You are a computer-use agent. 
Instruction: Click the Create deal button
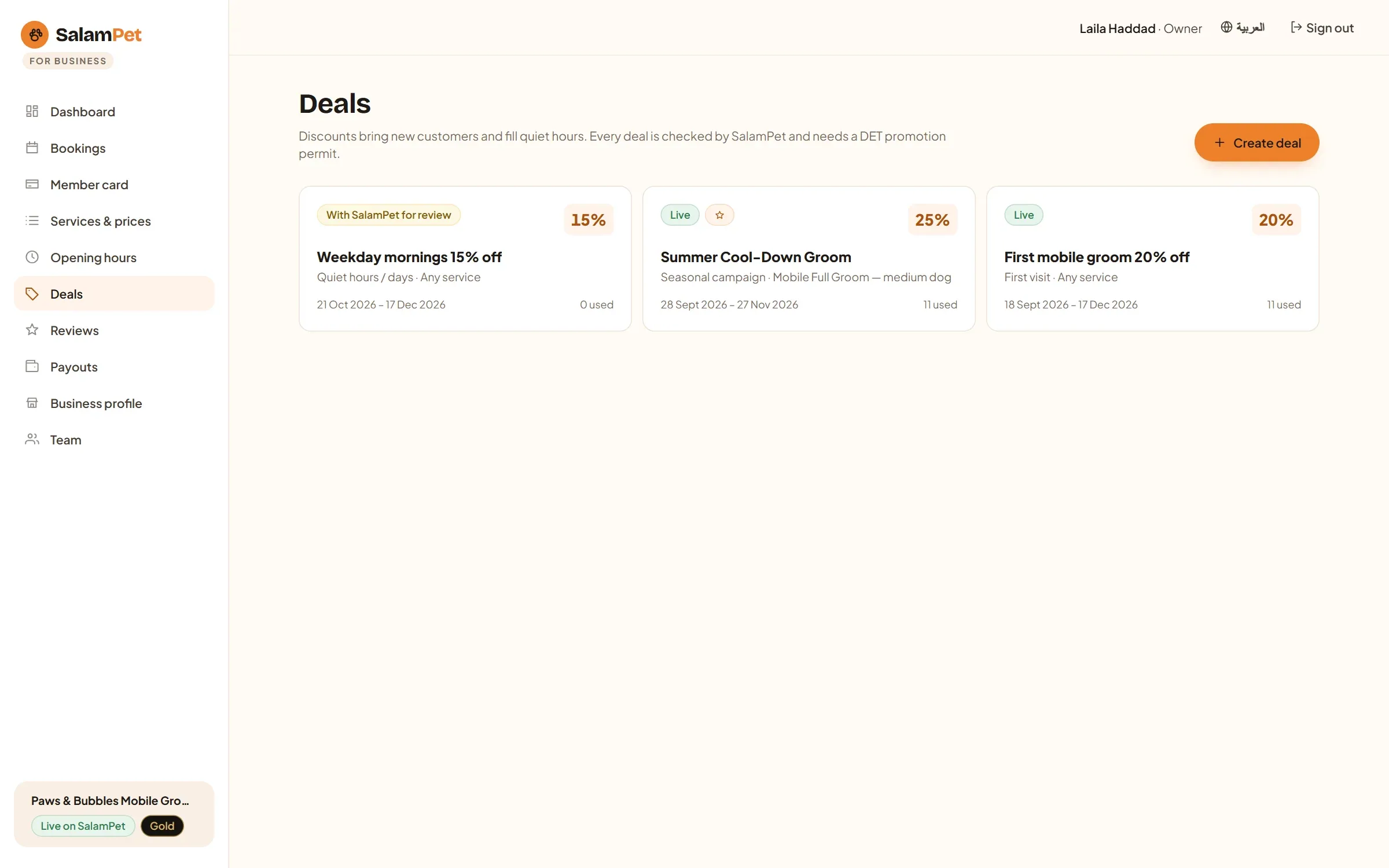point(1256,142)
